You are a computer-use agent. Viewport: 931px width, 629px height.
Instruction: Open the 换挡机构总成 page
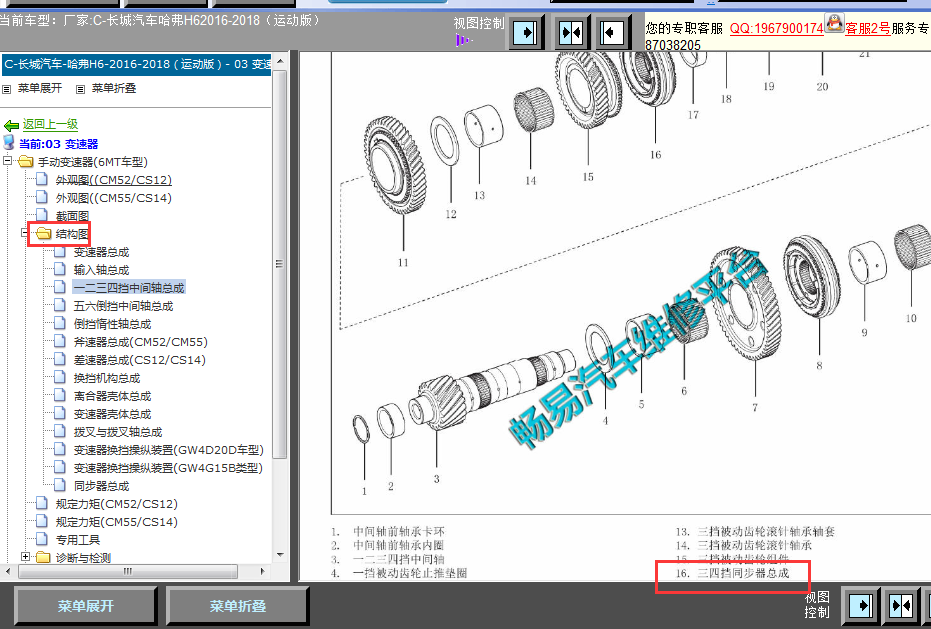pyautogui.click(x=106, y=378)
